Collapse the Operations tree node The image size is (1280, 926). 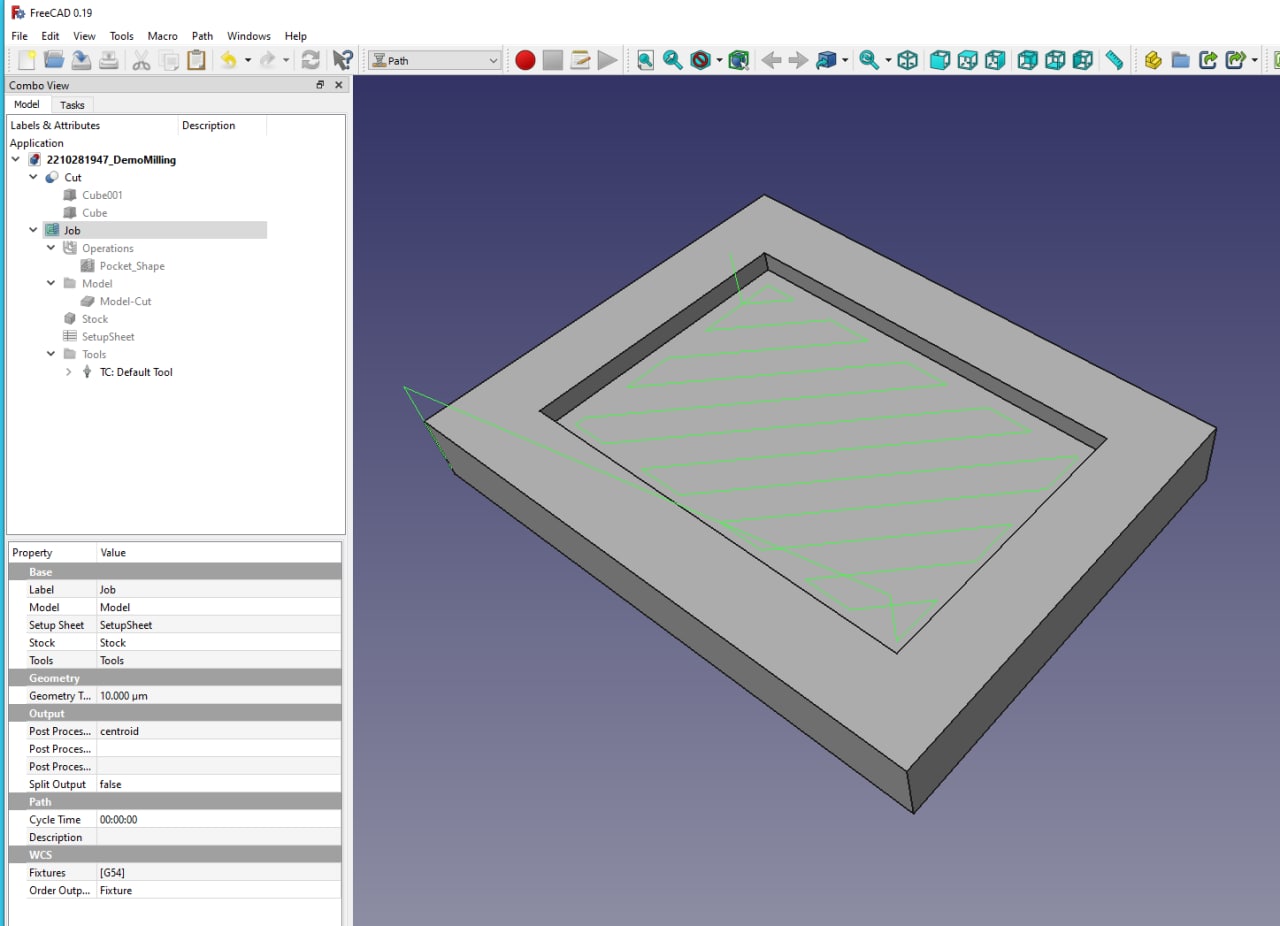click(x=52, y=248)
